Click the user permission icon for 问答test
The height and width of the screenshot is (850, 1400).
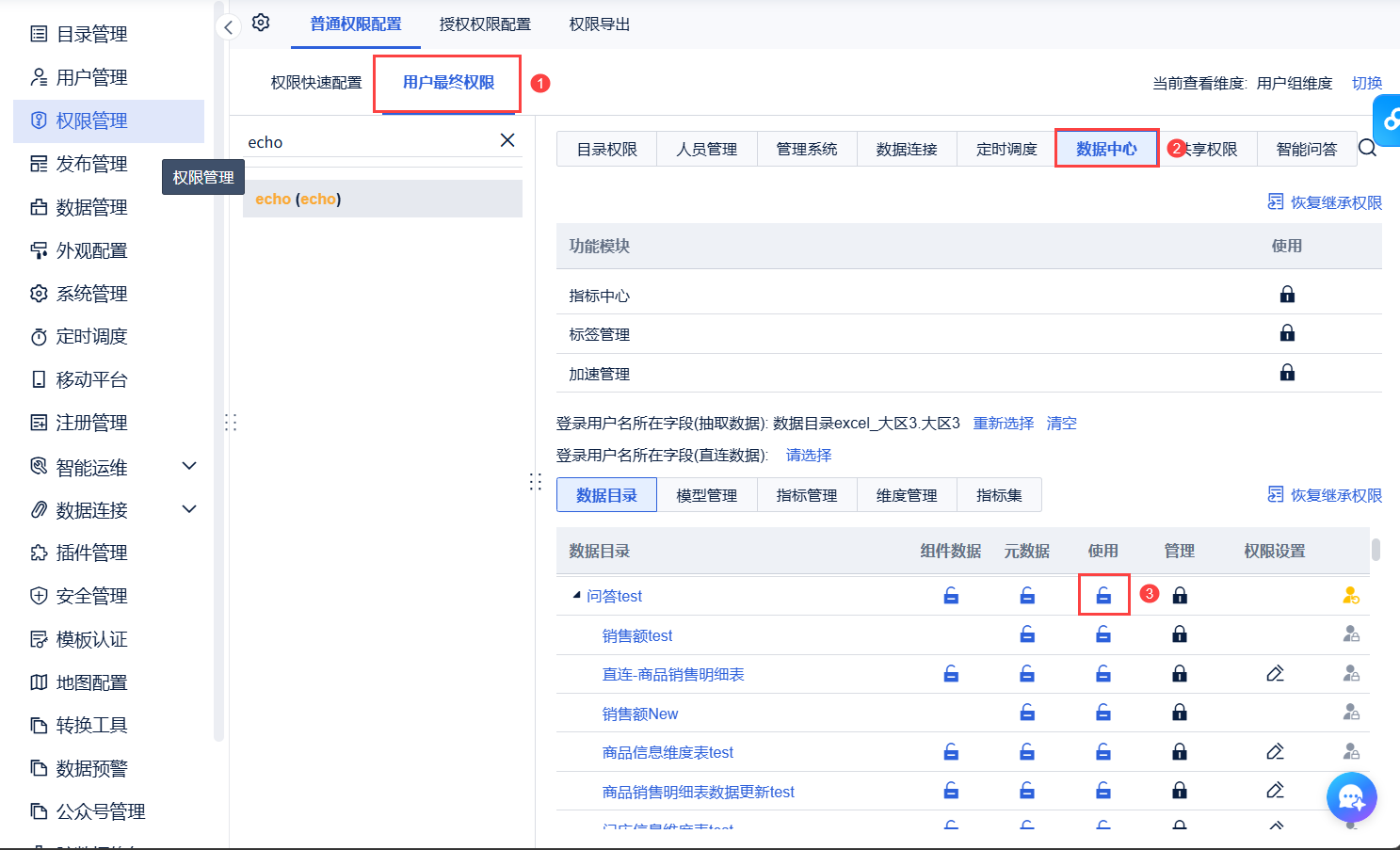pyautogui.click(x=1351, y=596)
